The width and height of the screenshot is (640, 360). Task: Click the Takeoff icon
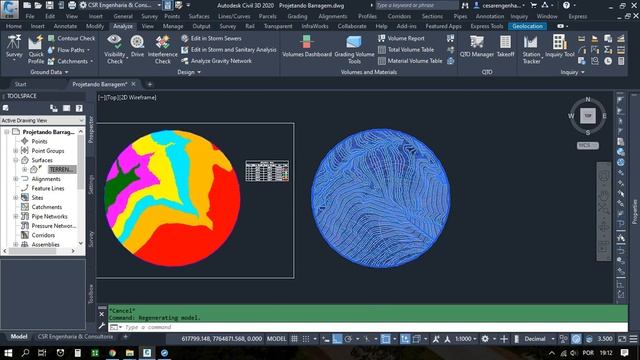(x=505, y=46)
